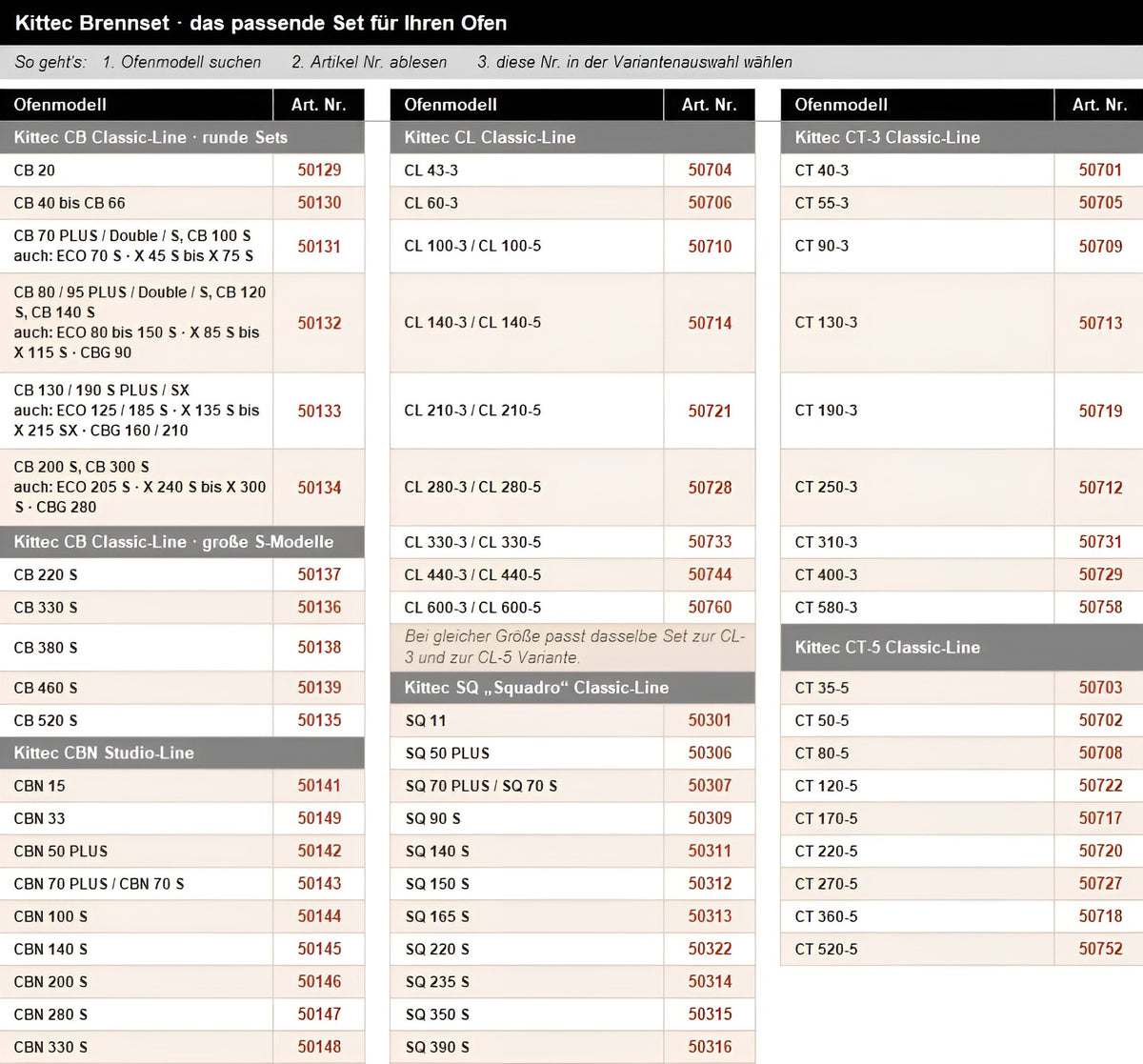The image size is (1143, 1064).
Task: Select article number 50141 for CBN 15
Action: tap(319, 785)
